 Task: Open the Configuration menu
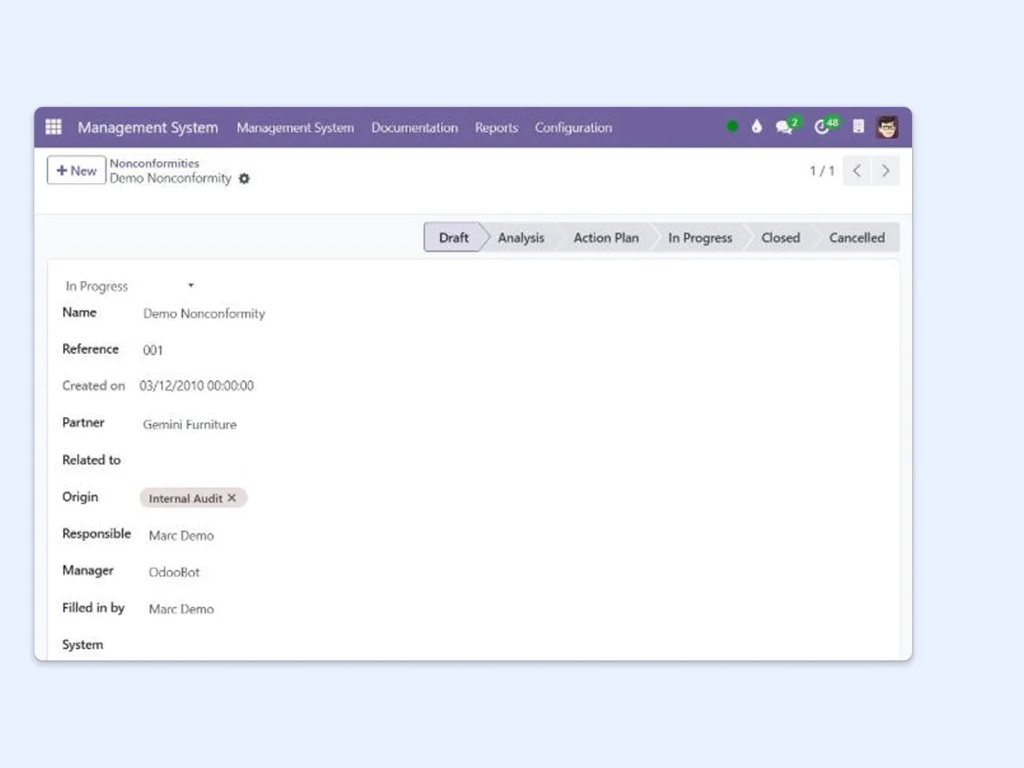pyautogui.click(x=573, y=128)
